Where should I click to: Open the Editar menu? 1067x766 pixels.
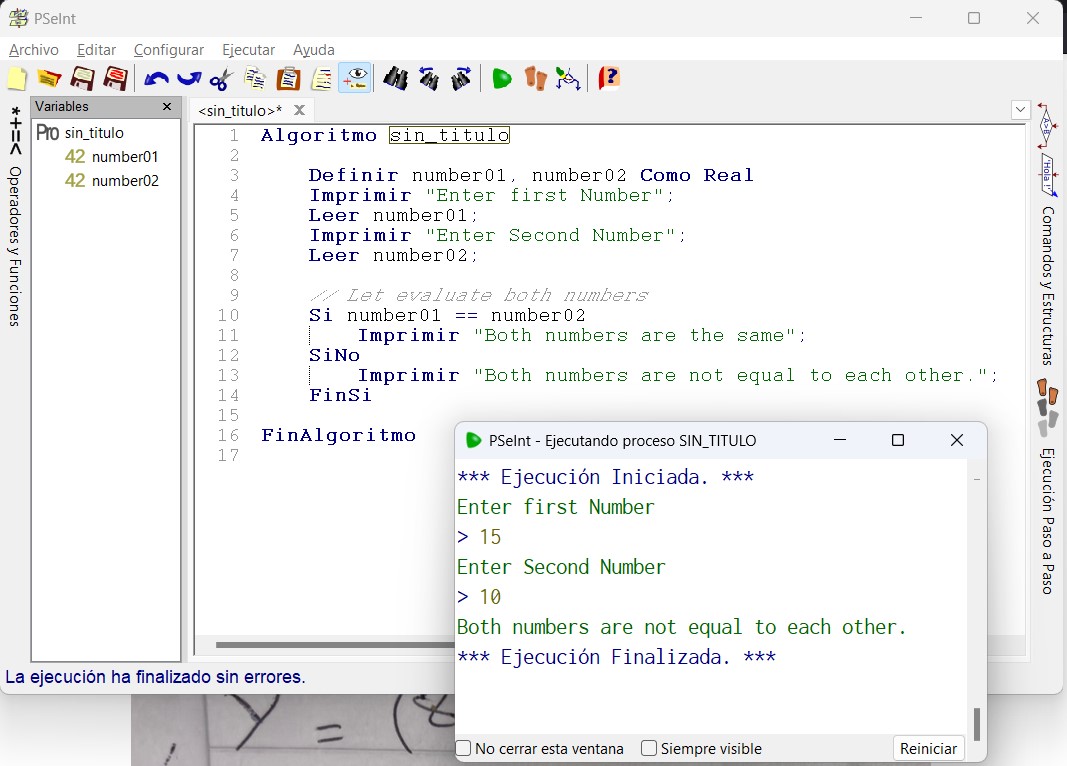pyautogui.click(x=97, y=50)
